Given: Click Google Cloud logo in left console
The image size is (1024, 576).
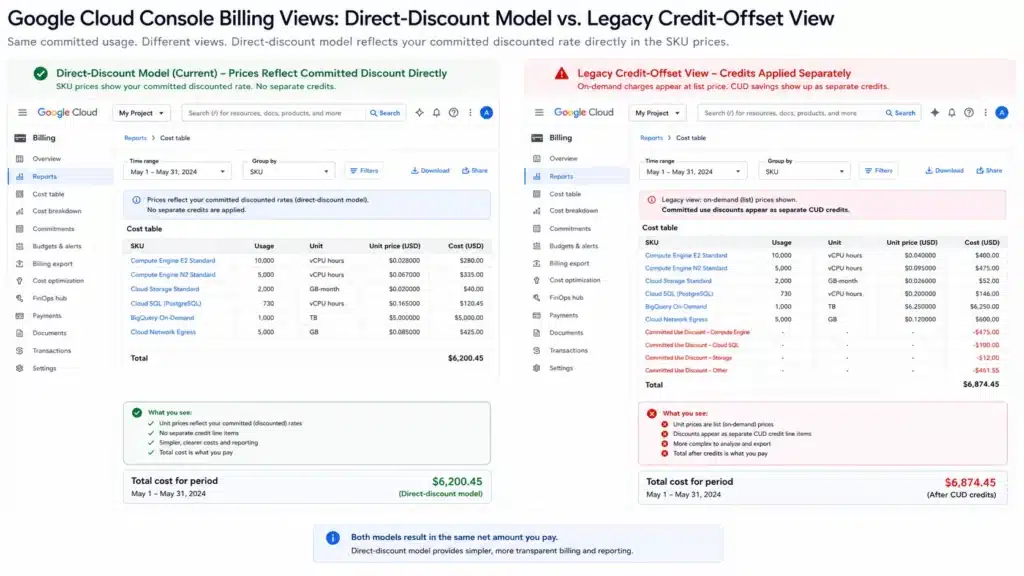Looking at the screenshot, I should [67, 112].
